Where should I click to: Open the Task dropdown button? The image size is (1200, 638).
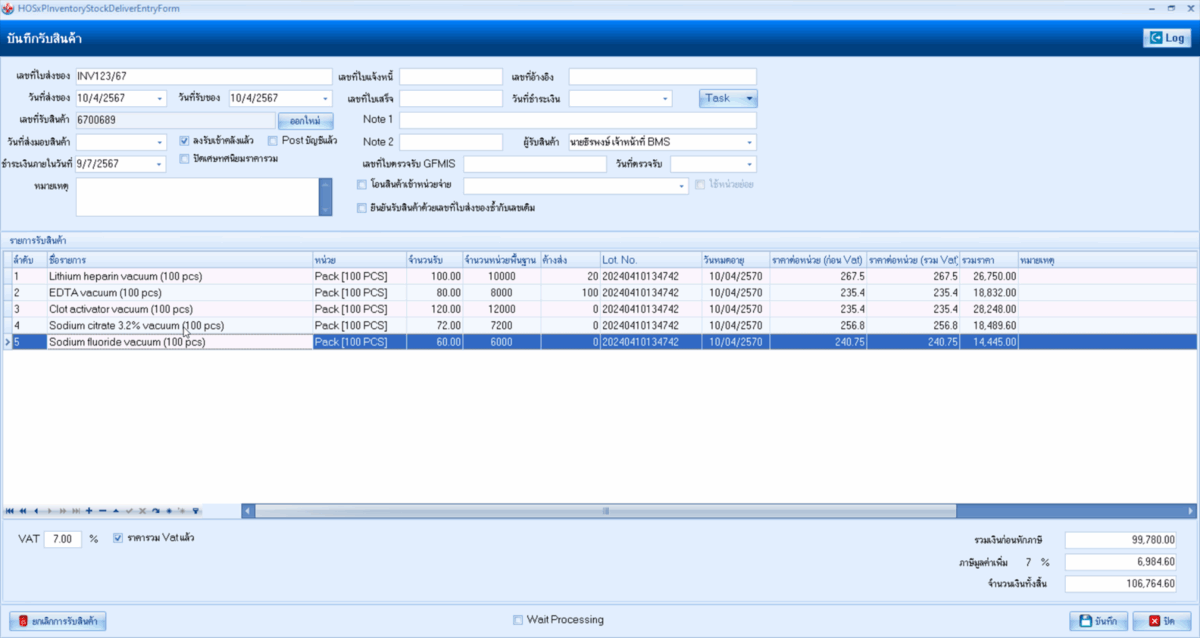[728, 98]
